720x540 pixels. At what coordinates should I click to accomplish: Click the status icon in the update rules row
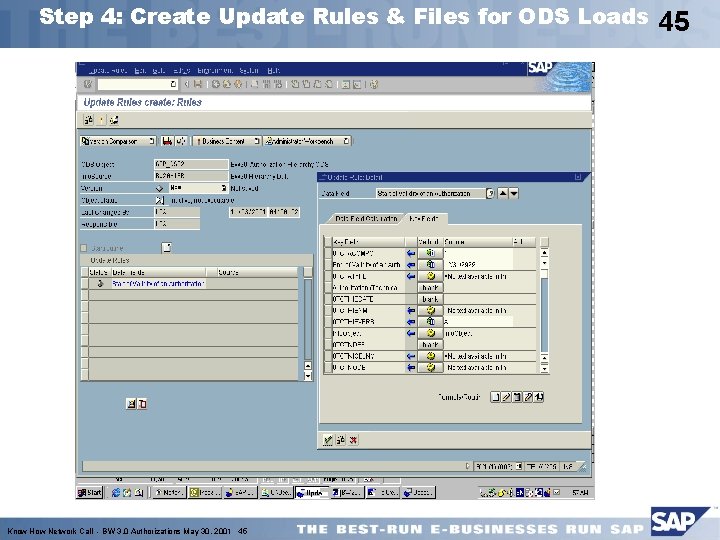(100, 283)
